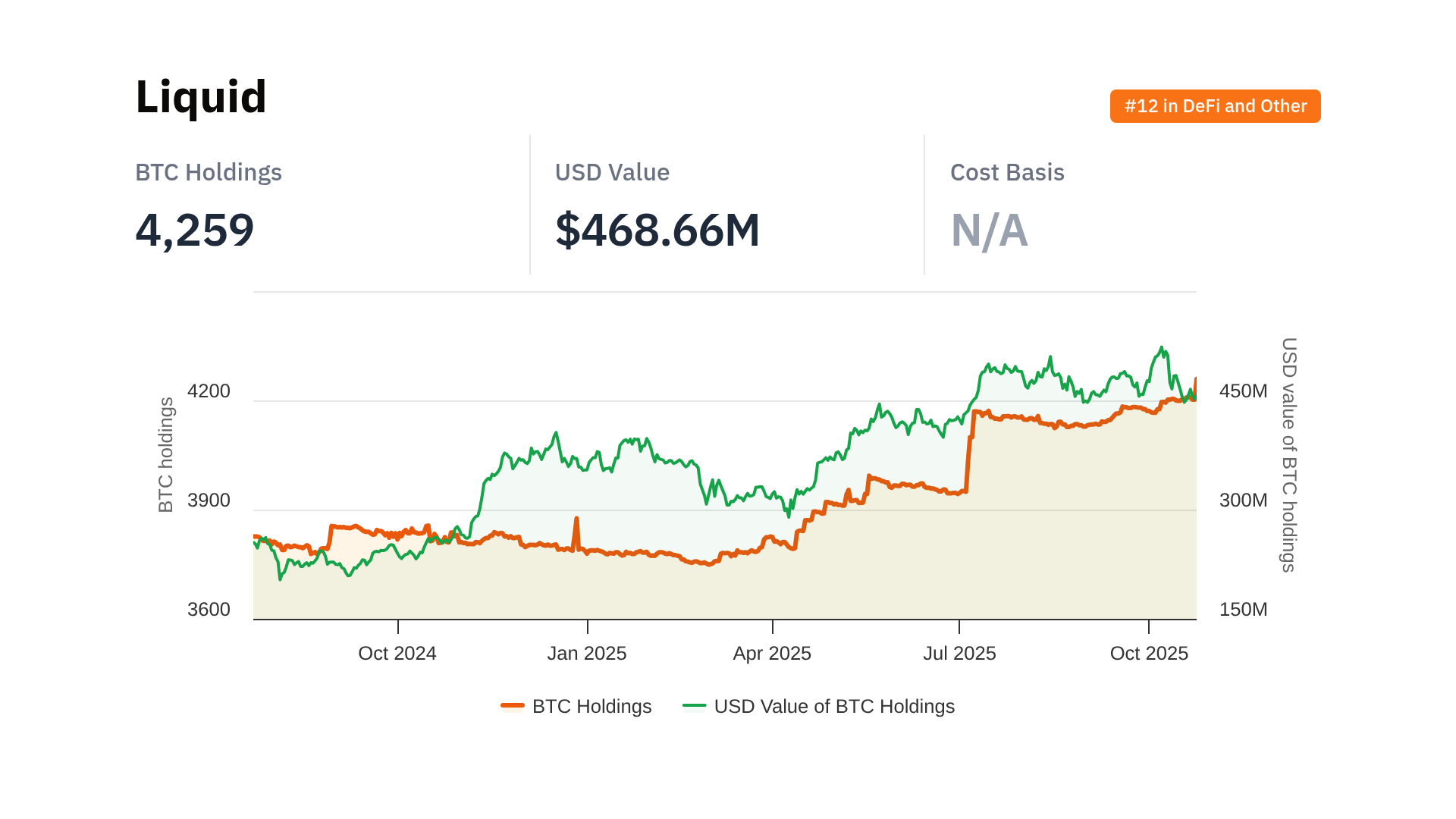The width and height of the screenshot is (1456, 819).
Task: Click the 4200 left axis tick label
Action: coord(209,391)
